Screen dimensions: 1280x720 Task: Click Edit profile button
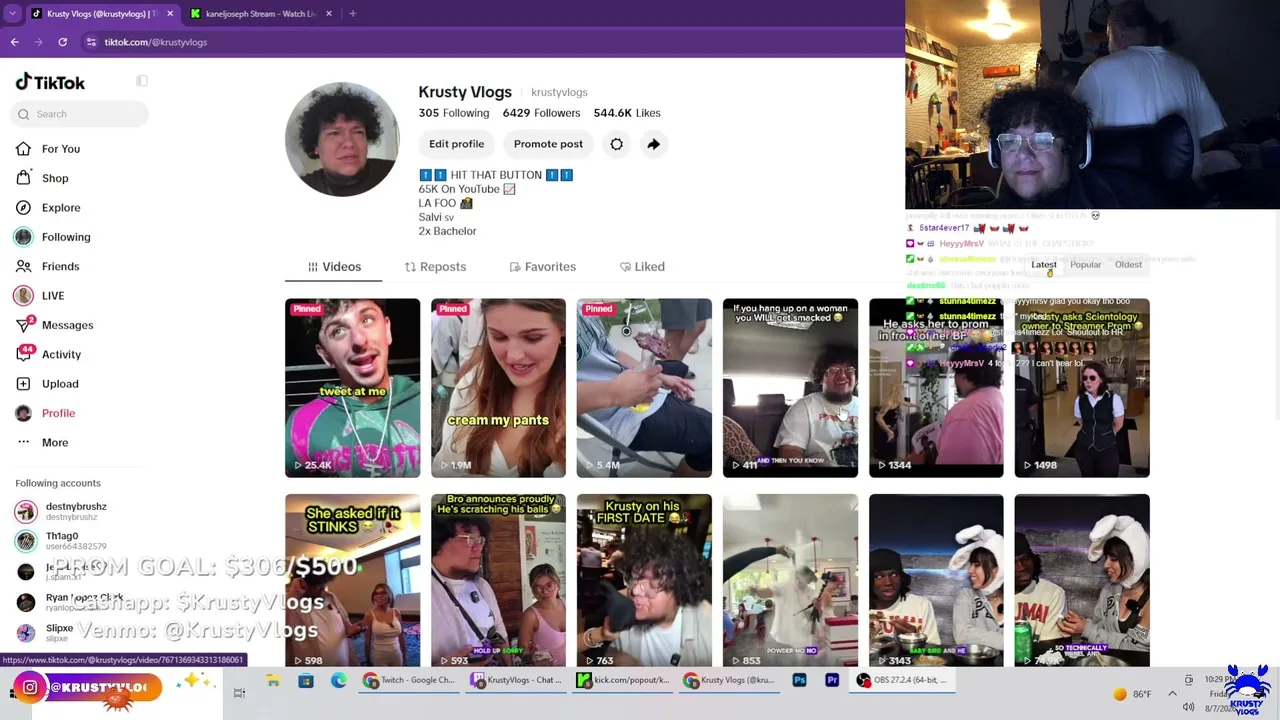(x=456, y=144)
